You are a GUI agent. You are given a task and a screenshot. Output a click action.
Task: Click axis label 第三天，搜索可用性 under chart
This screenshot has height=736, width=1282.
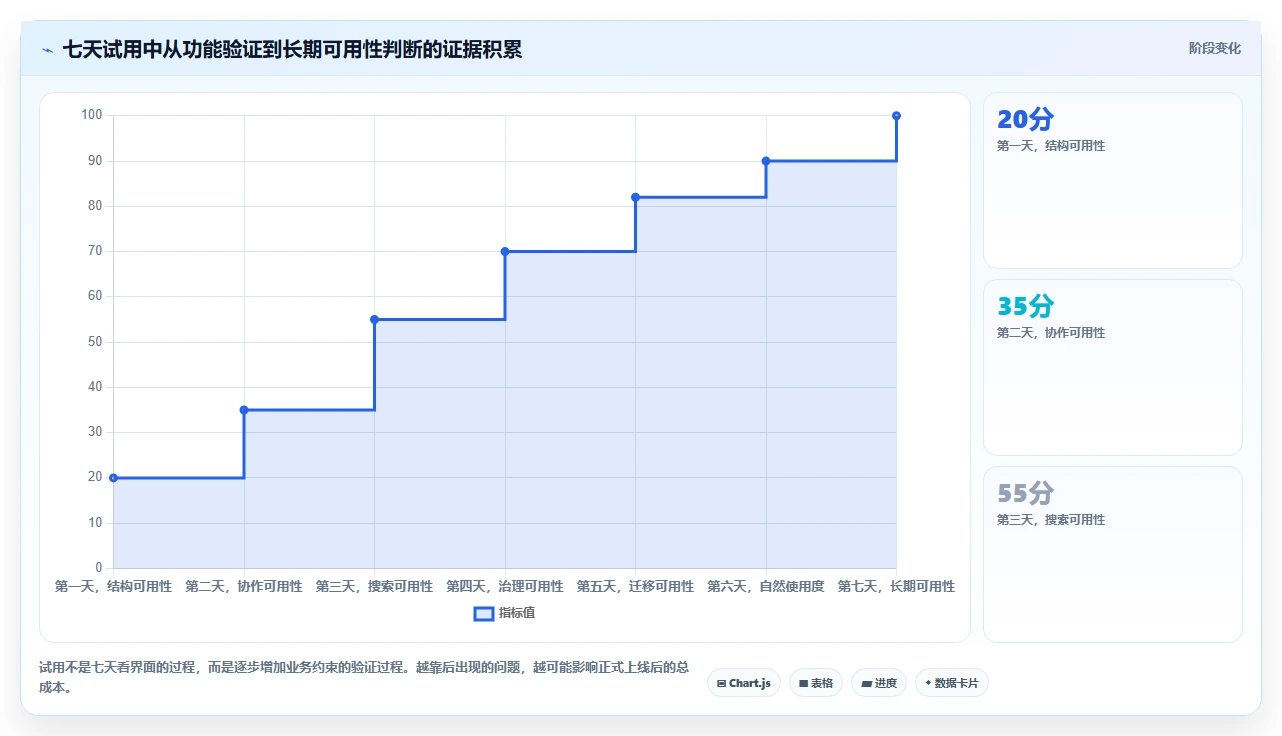374,586
